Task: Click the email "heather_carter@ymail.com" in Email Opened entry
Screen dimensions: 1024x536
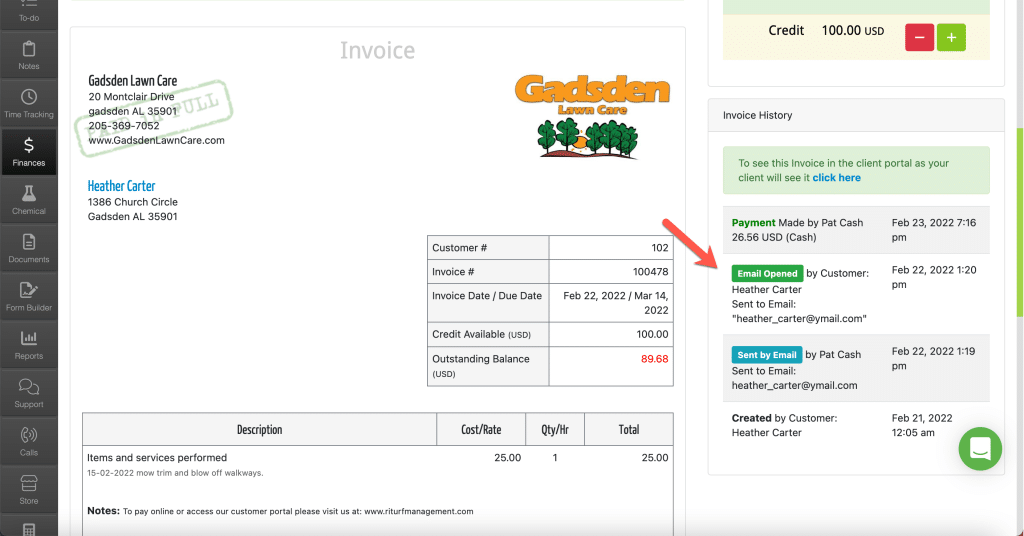Action: tap(799, 319)
